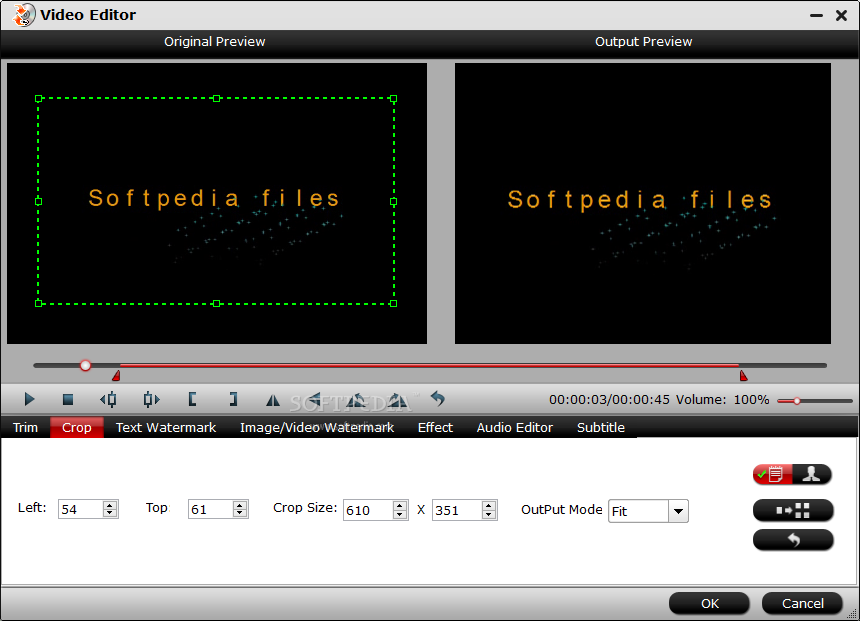Click the timeline playhead knob
The height and width of the screenshot is (621, 860).
point(85,365)
